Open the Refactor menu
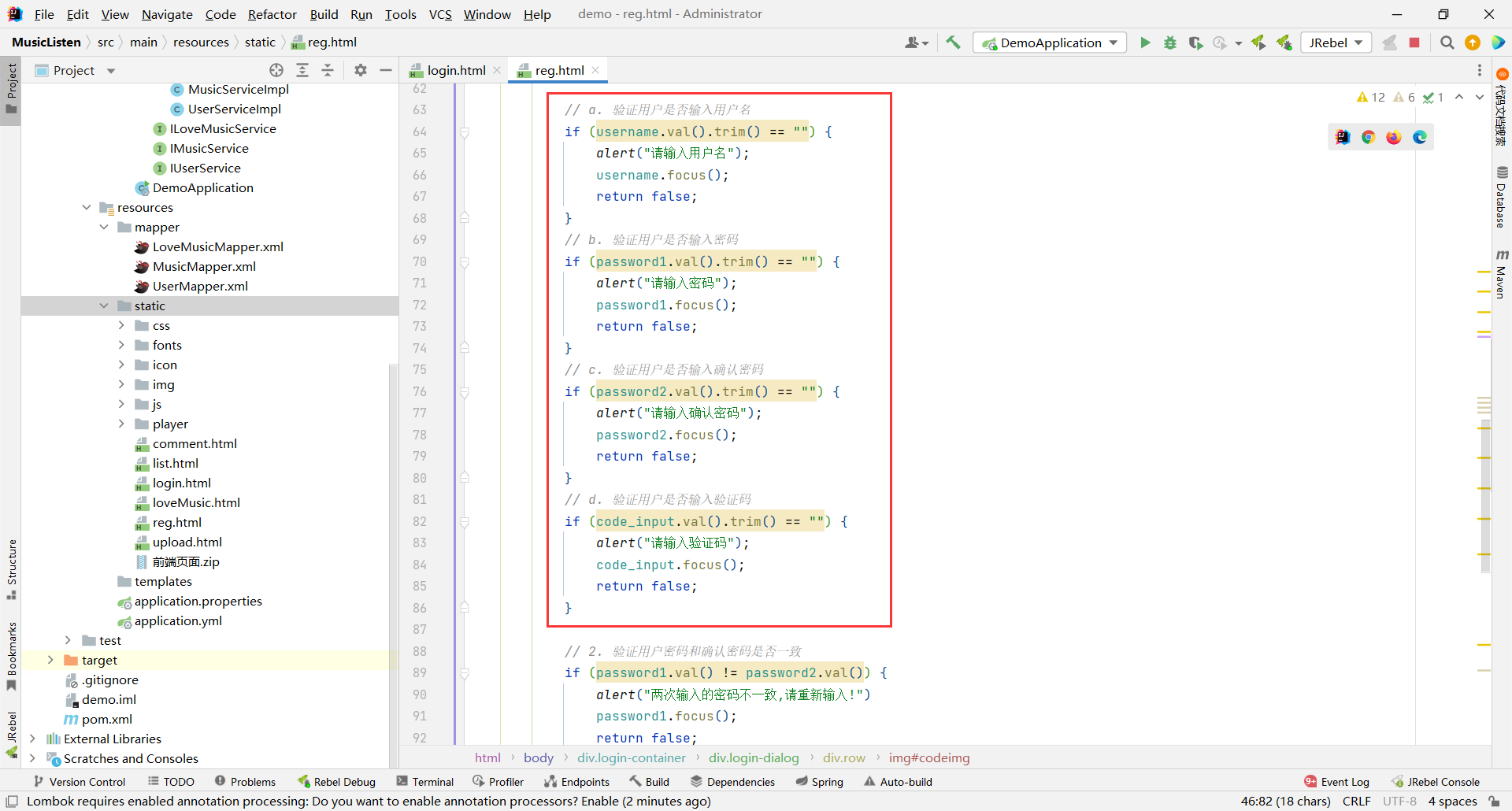Viewport: 1512px width, 811px height. pyautogui.click(x=272, y=14)
